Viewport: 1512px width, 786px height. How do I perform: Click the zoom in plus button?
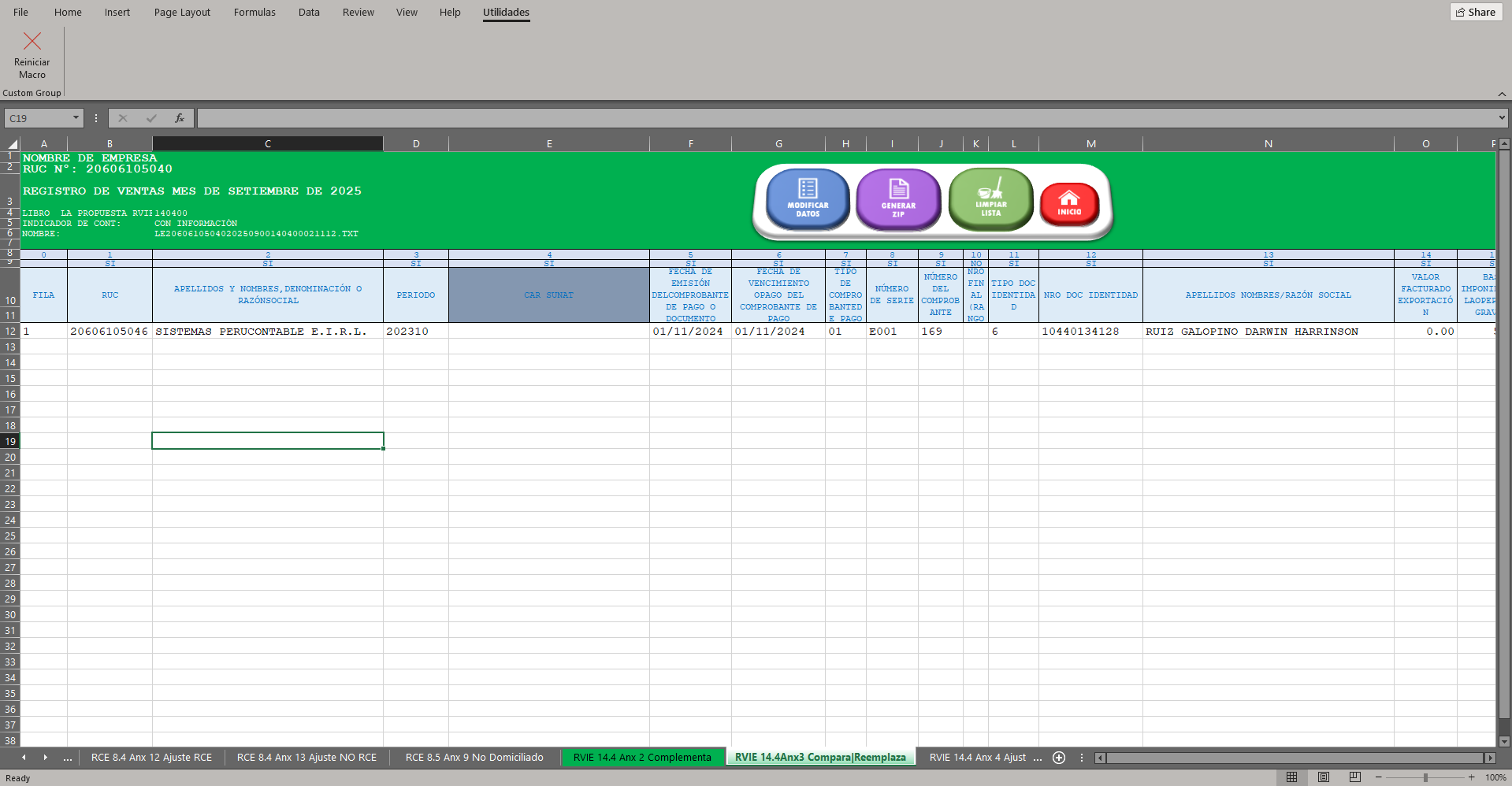[x=1471, y=777]
